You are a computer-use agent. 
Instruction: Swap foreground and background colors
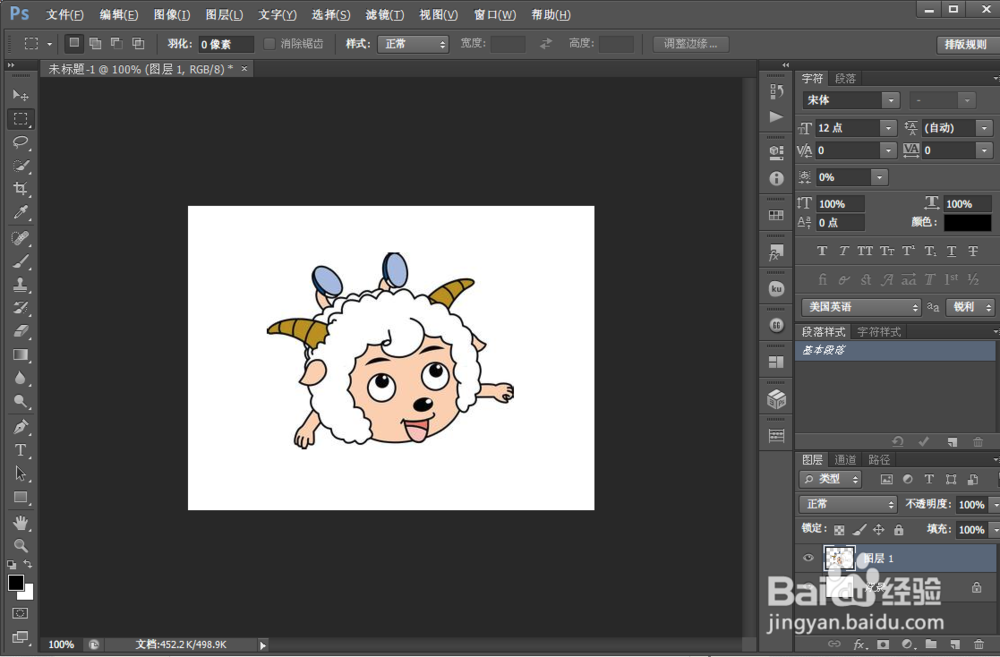27,564
